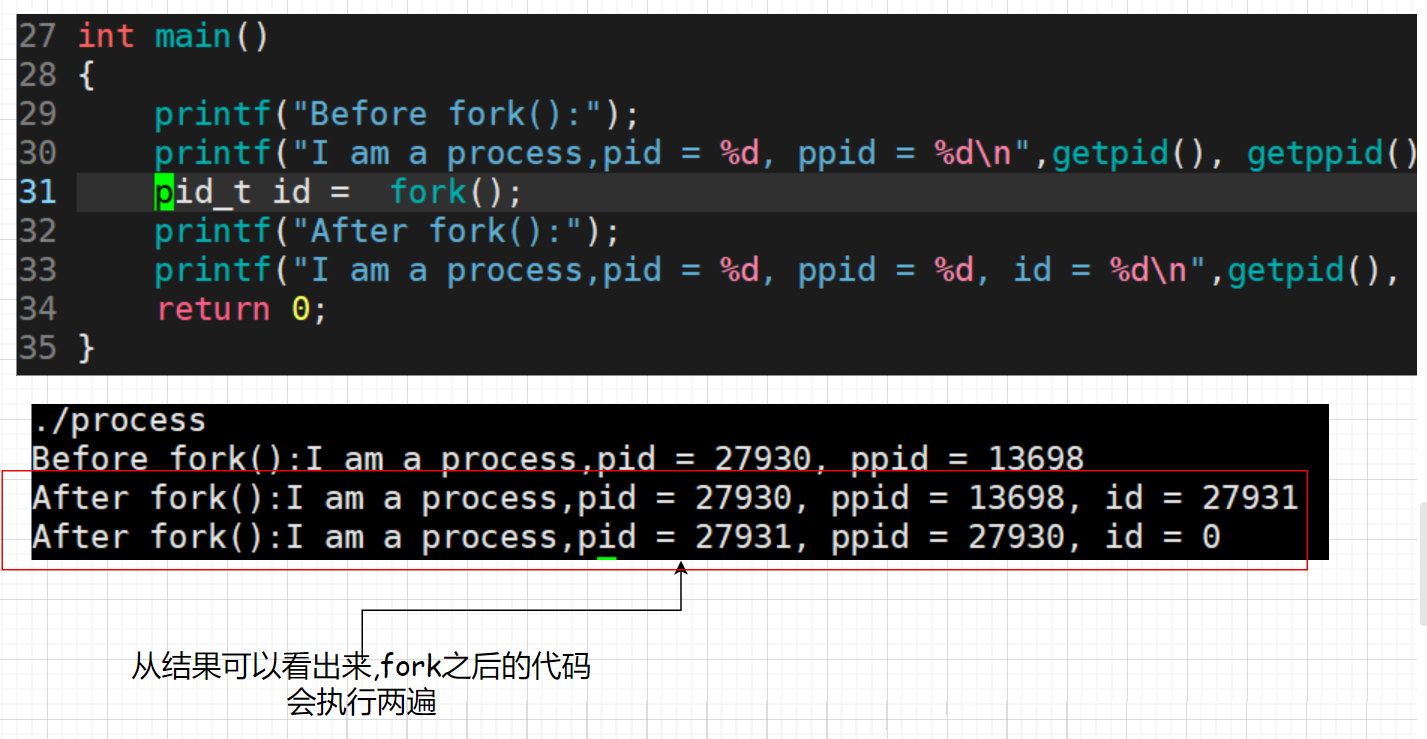Click the fork() call on line 31
Image resolution: width=1427 pixels, height=739 pixels.
[446, 192]
